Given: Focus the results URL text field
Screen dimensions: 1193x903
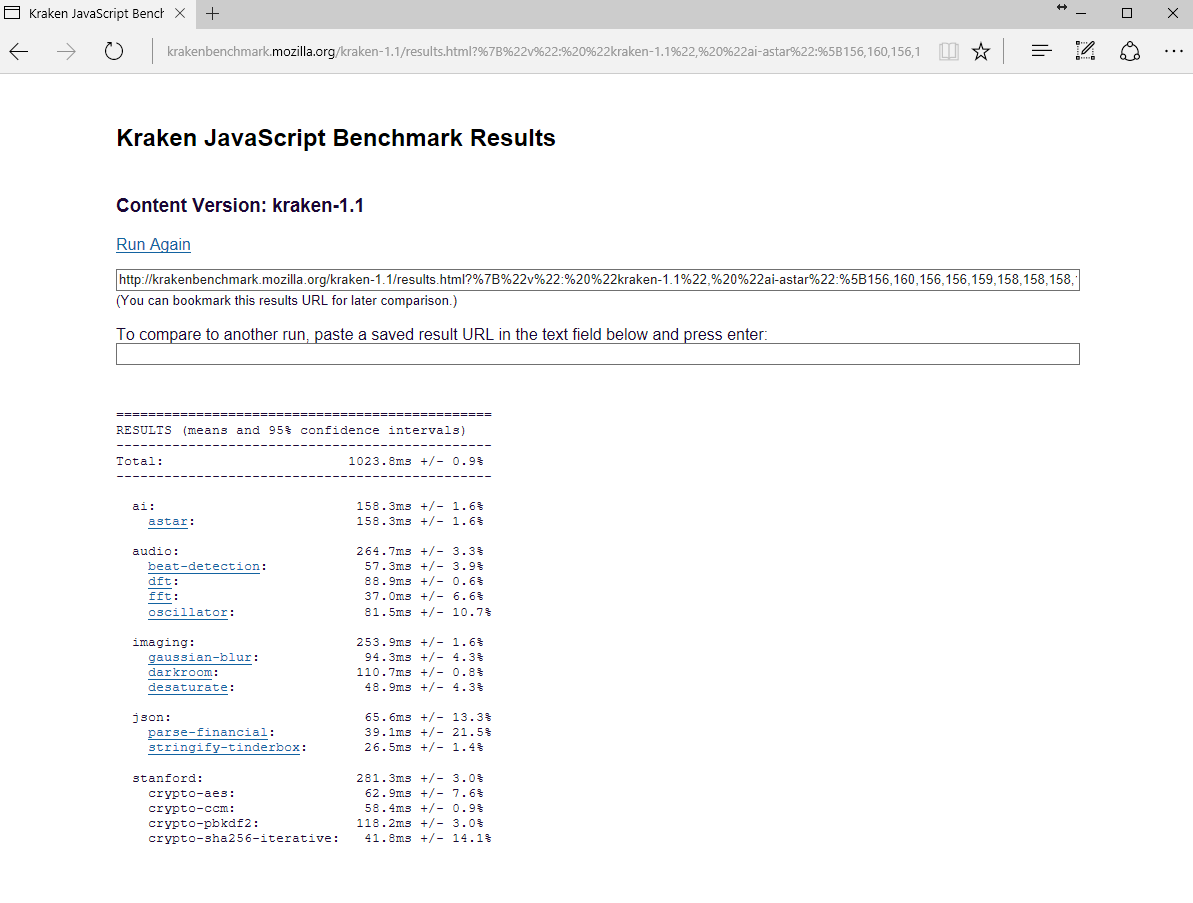Looking at the screenshot, I should [597, 280].
